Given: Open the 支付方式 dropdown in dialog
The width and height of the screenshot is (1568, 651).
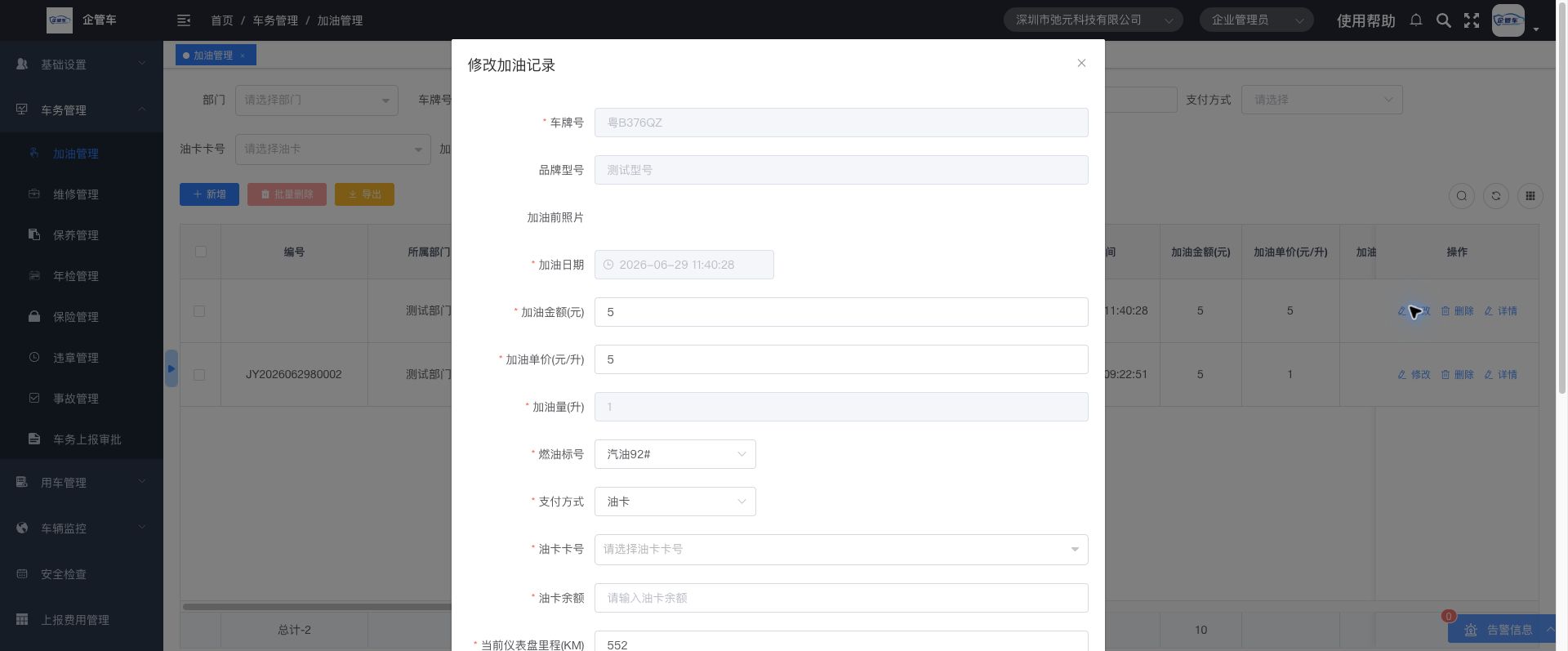Looking at the screenshot, I should pos(675,502).
